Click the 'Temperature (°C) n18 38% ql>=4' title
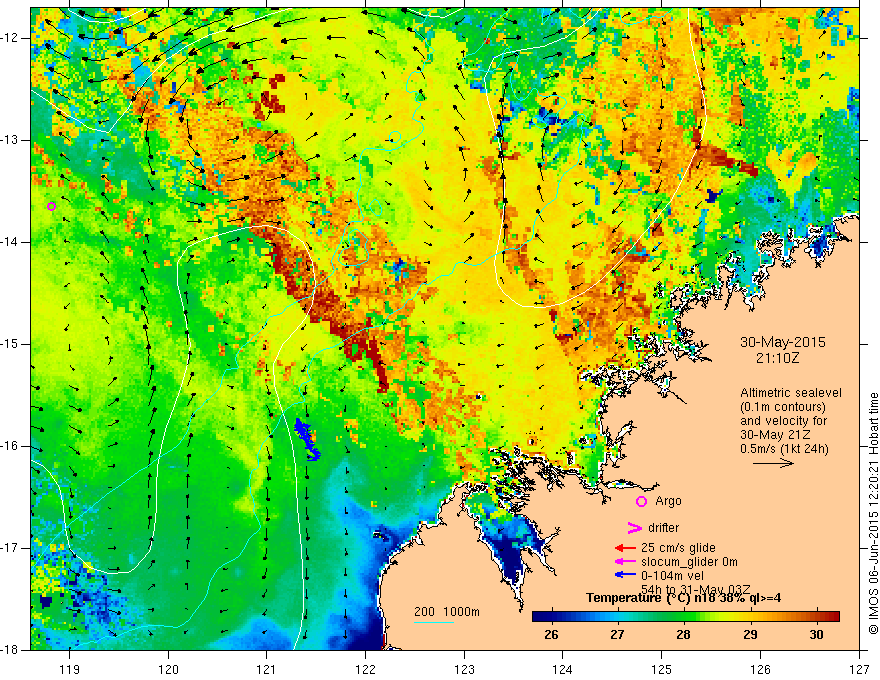The image size is (880, 680). coord(684,598)
